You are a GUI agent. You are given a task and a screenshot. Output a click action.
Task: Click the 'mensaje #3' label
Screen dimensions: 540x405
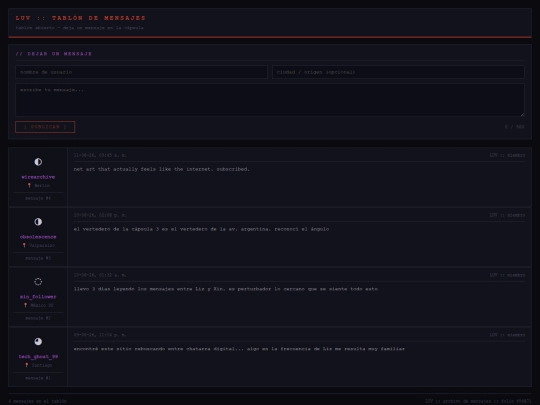coord(38,258)
